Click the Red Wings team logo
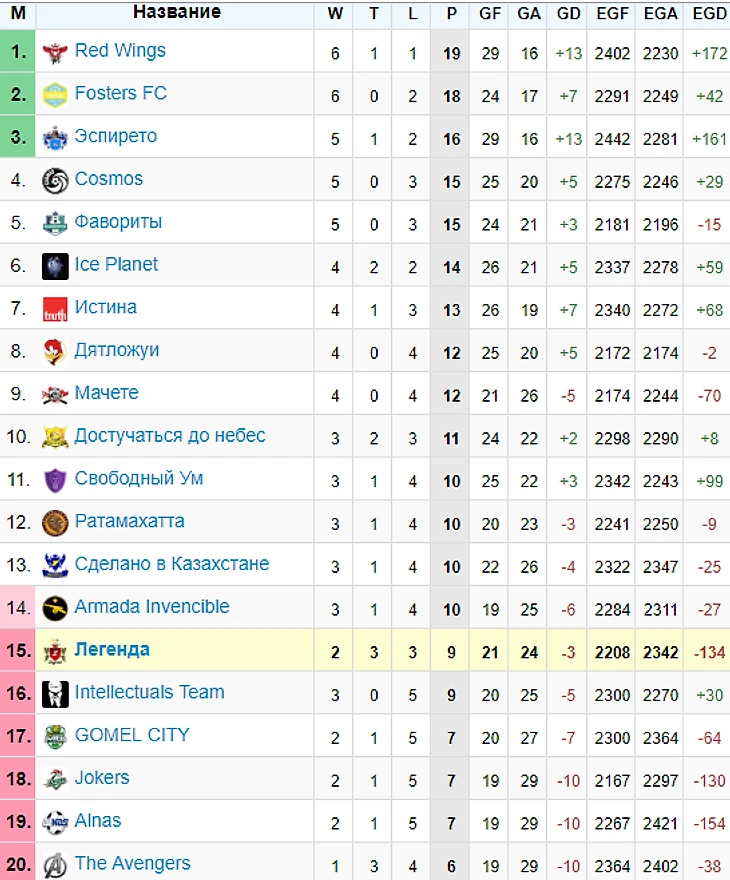The image size is (730, 880). point(54,52)
